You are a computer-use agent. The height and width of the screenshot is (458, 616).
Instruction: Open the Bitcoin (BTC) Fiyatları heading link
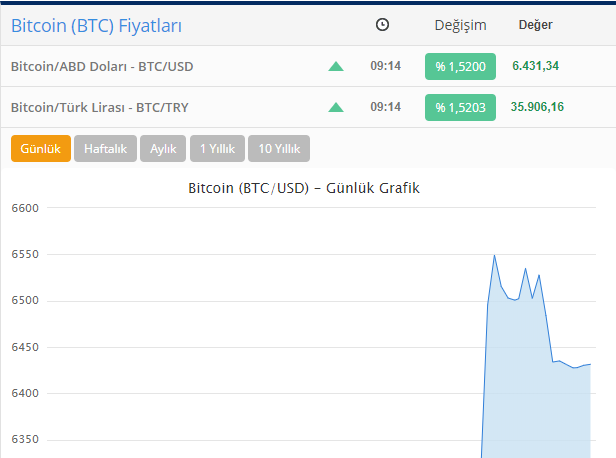point(96,26)
